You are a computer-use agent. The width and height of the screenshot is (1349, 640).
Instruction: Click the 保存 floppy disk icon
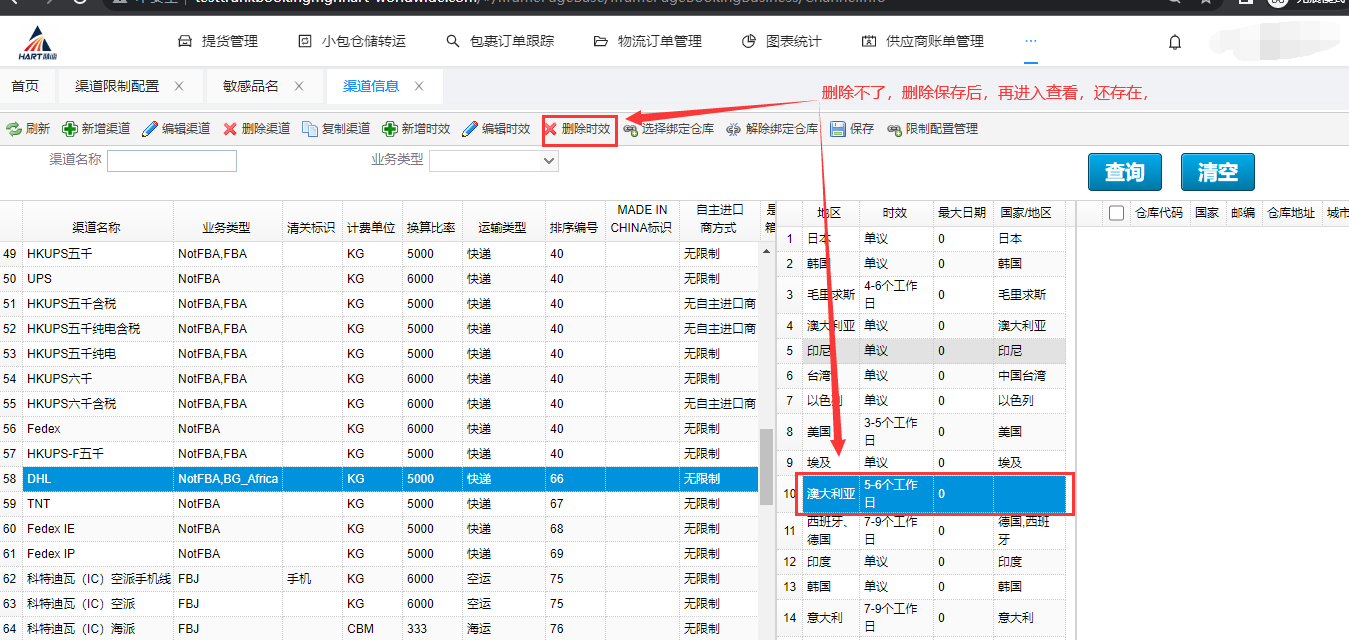[x=838, y=129]
